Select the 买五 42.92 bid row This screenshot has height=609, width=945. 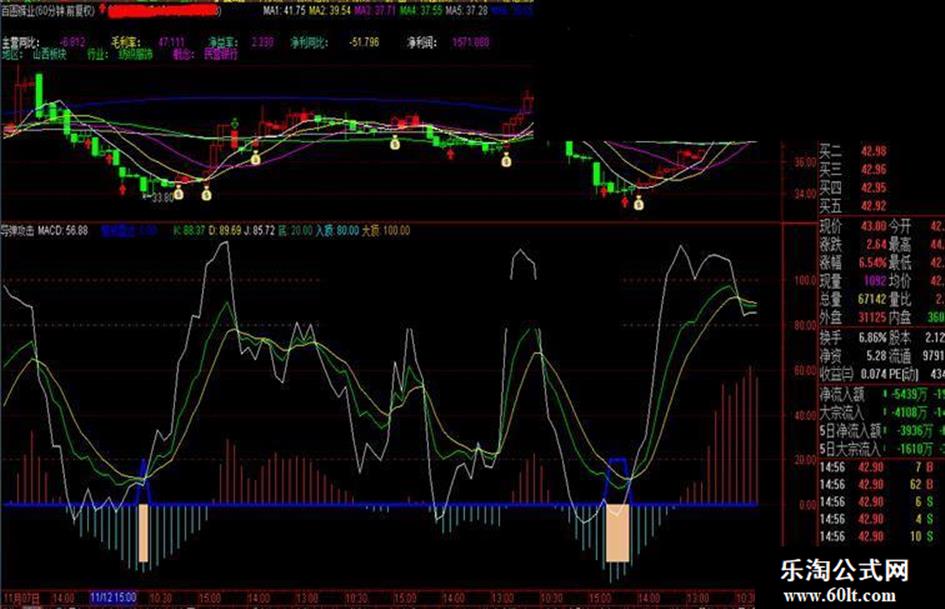click(x=853, y=206)
